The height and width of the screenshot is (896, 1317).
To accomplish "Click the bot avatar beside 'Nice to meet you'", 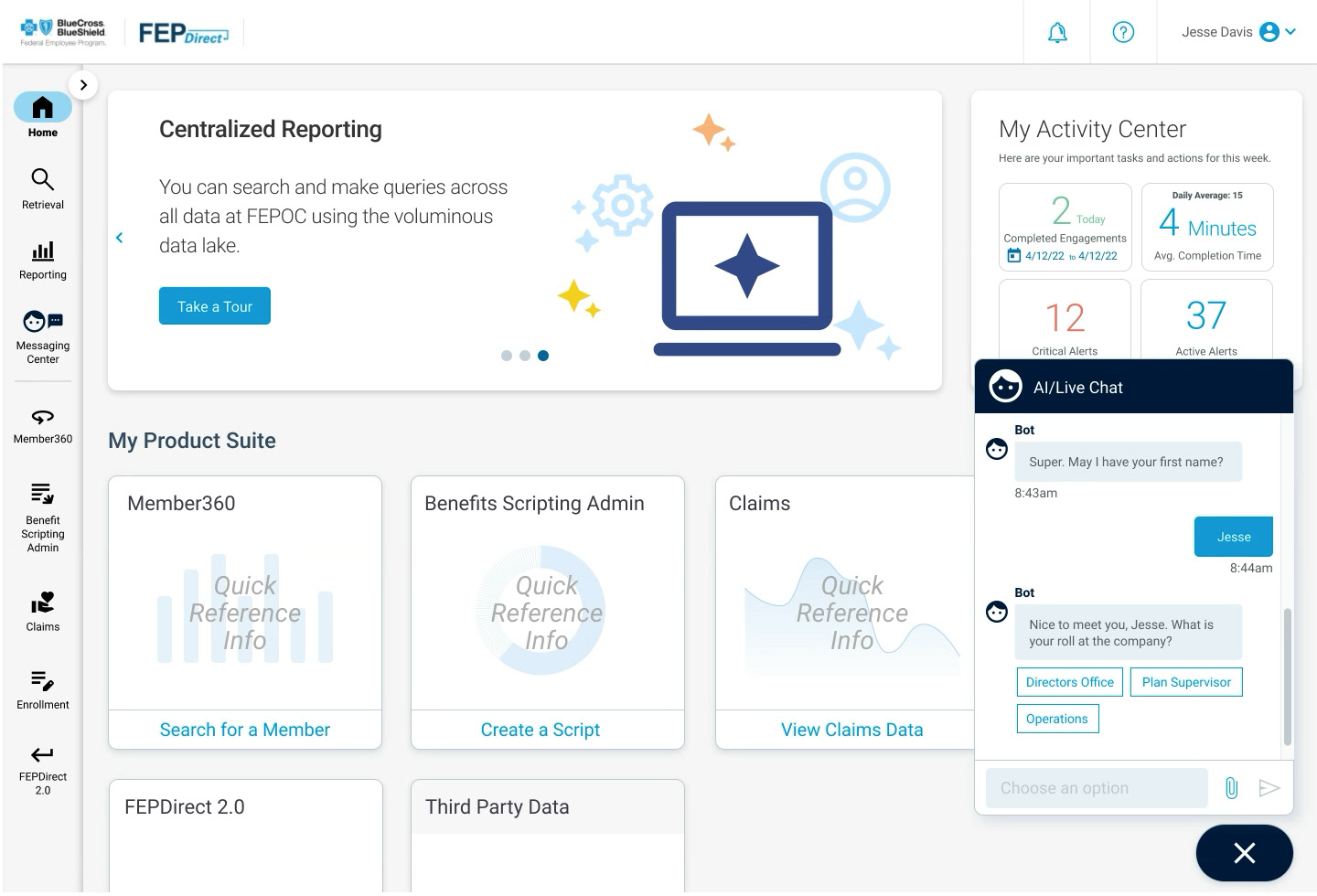I will 997,612.
